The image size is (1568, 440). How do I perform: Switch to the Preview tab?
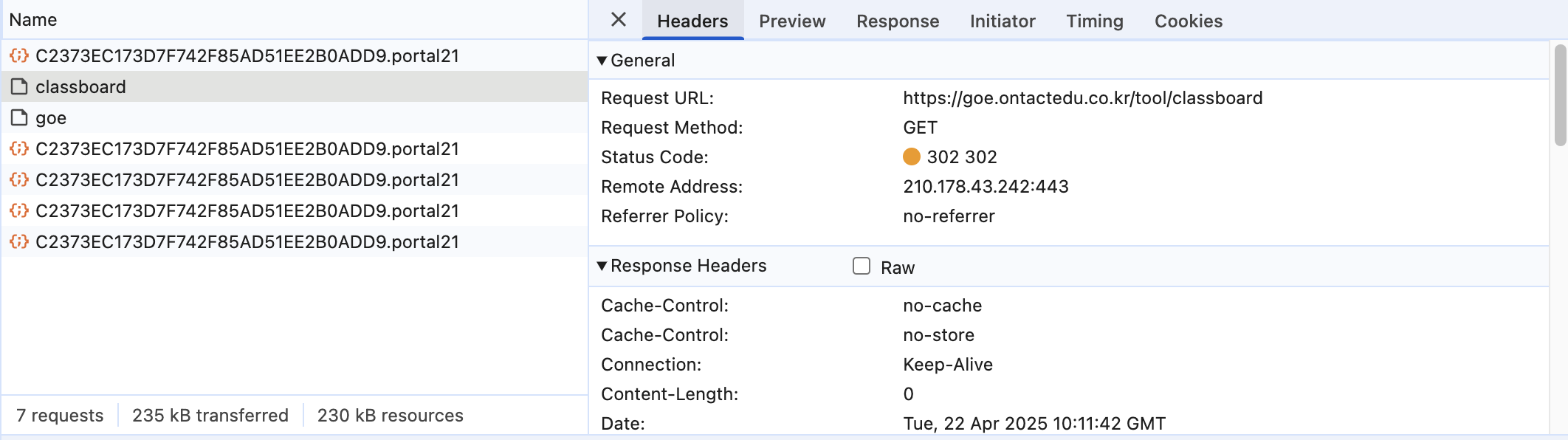pos(792,21)
